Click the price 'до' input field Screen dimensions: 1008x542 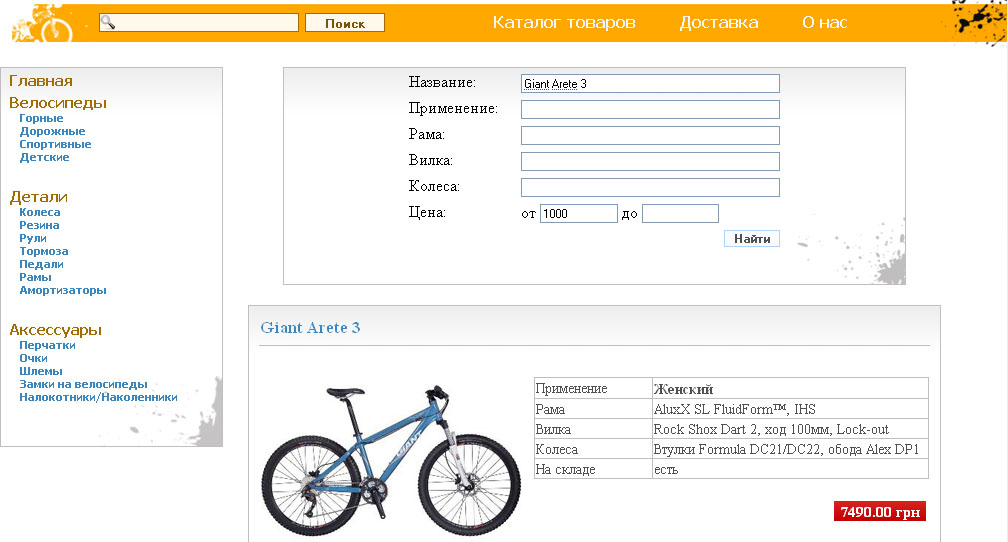[x=680, y=213]
